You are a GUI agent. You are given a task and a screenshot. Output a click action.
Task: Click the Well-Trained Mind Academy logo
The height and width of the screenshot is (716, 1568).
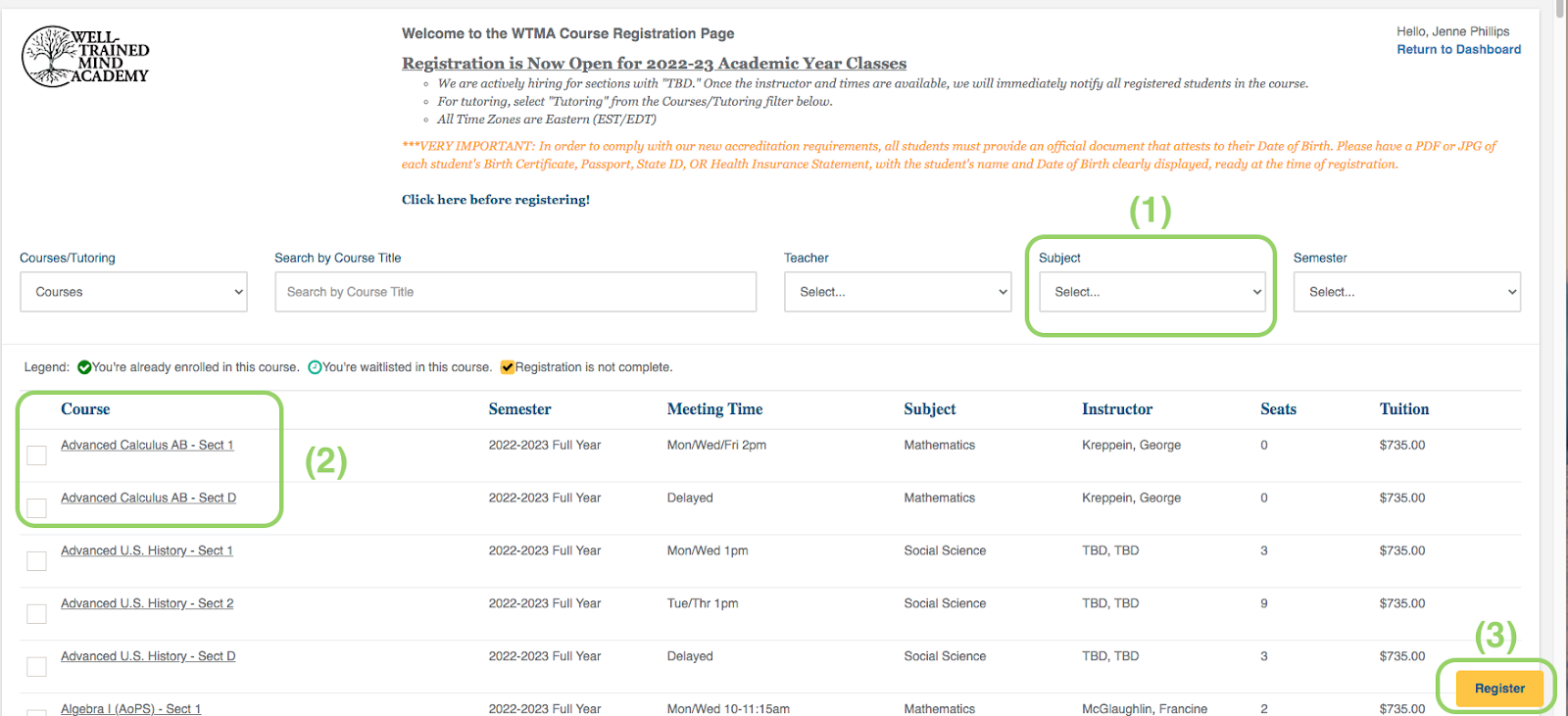click(x=85, y=57)
